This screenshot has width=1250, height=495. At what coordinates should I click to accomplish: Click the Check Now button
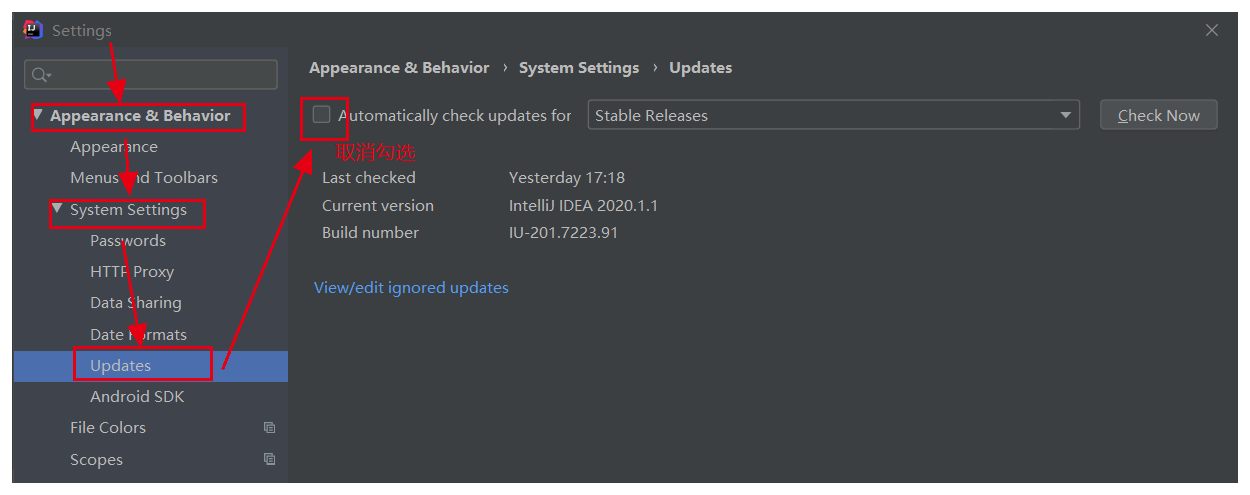[1158, 115]
